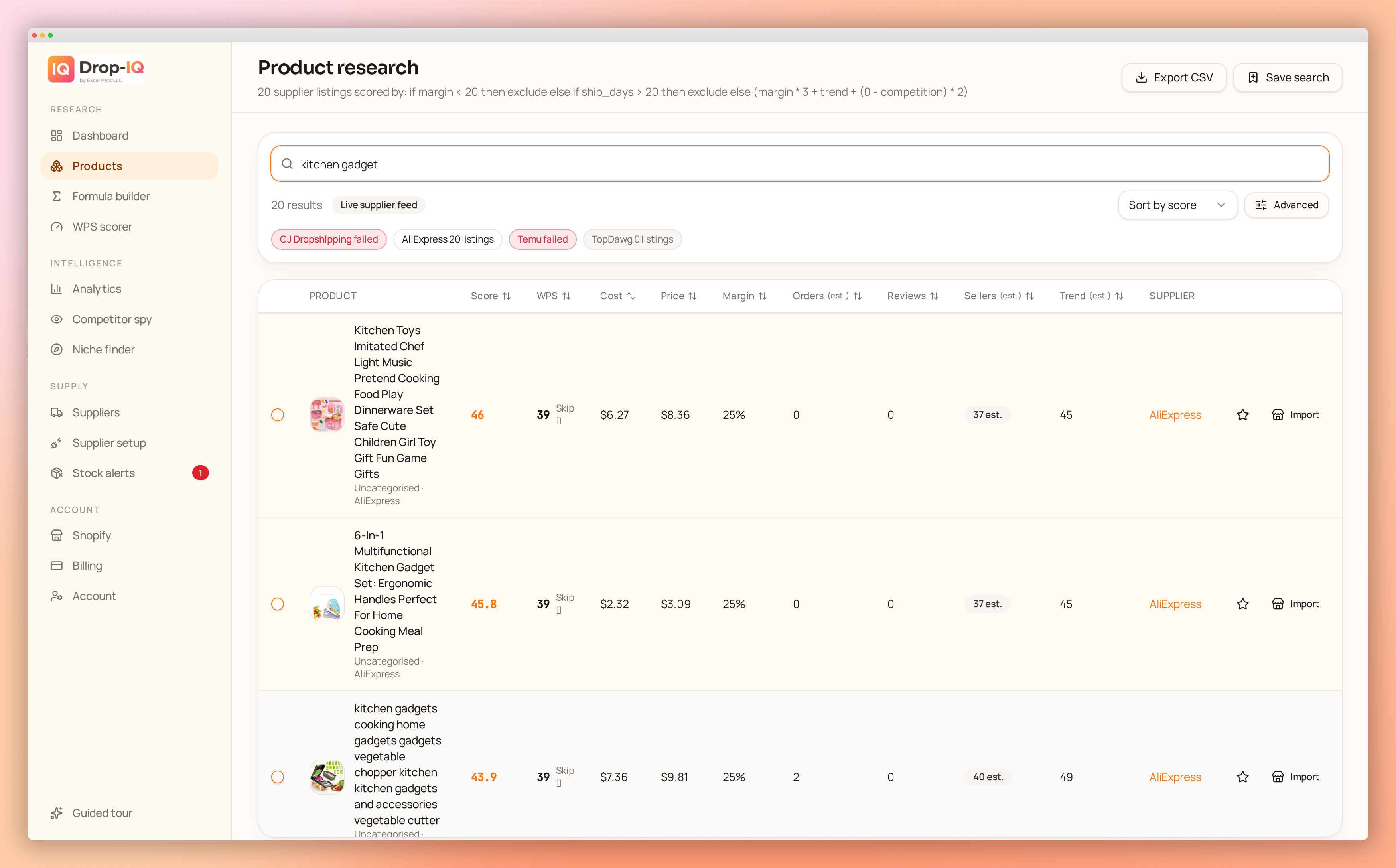Sort table by Orders (est.) column

tap(827, 296)
